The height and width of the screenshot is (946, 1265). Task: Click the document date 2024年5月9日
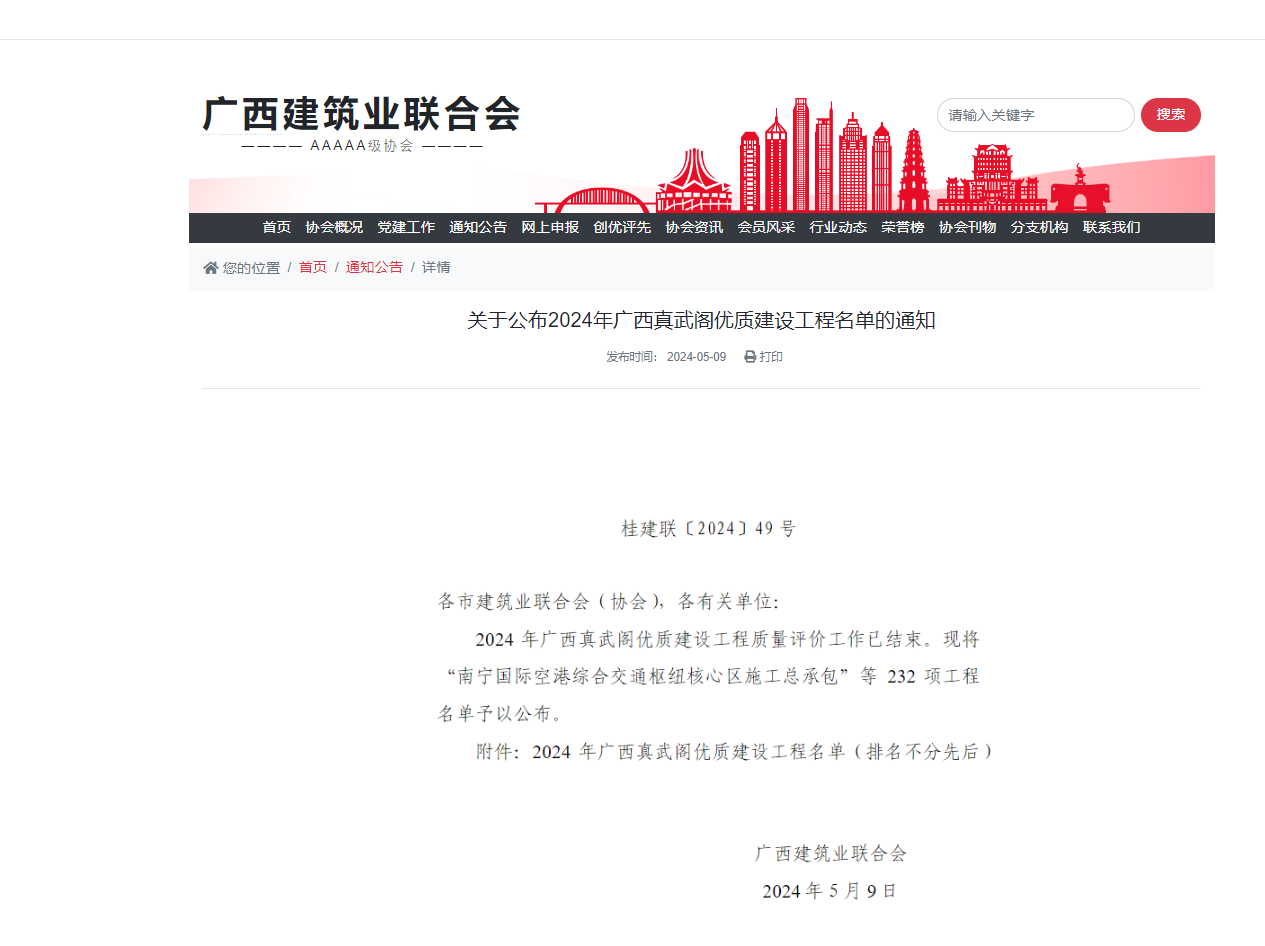point(829,891)
